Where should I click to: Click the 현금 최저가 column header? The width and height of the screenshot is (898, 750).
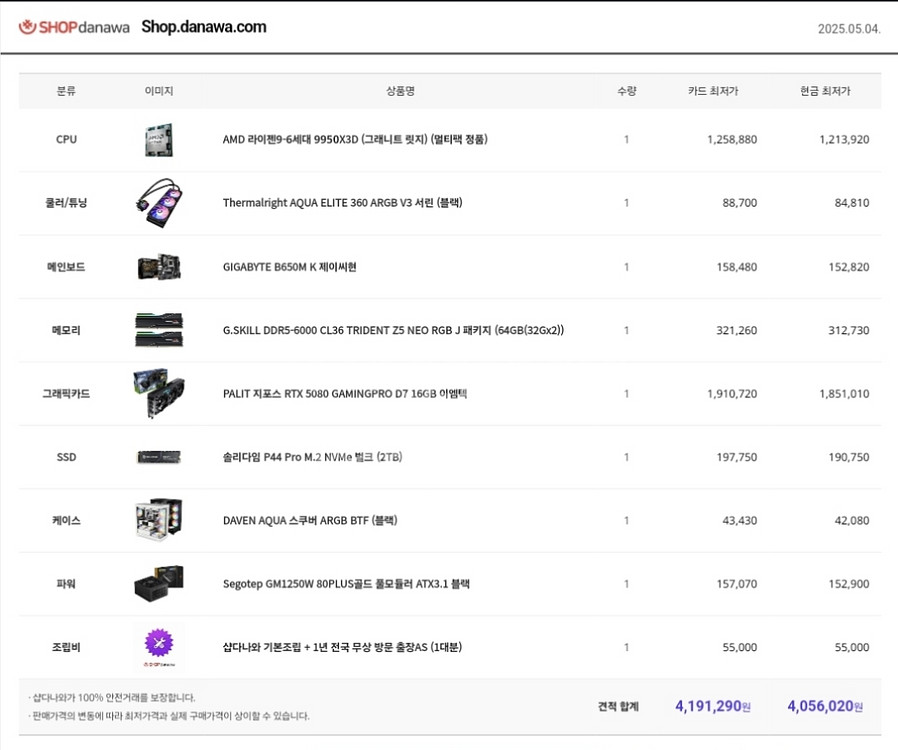tap(825, 91)
